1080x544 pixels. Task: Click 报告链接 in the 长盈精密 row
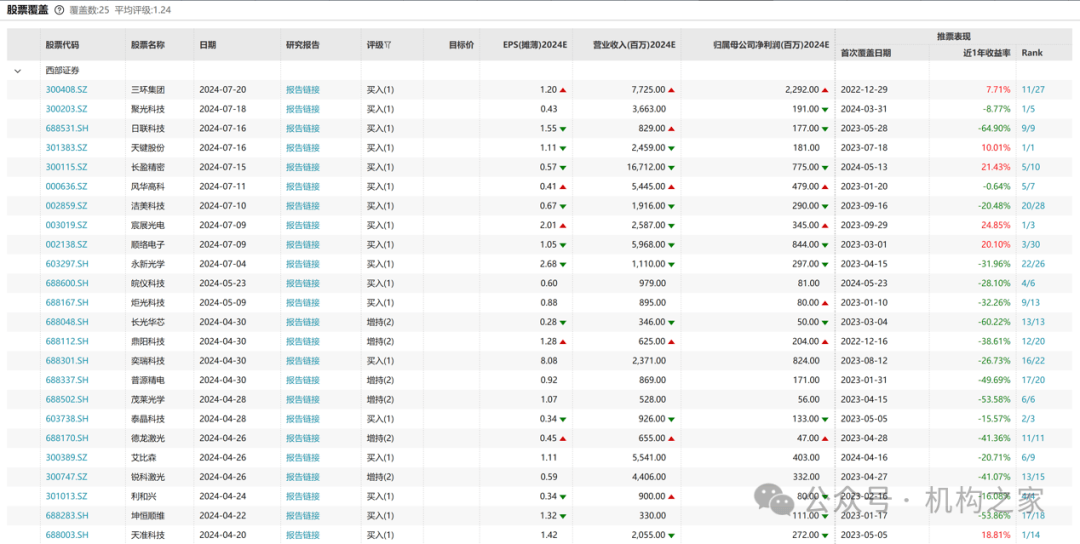pos(302,167)
